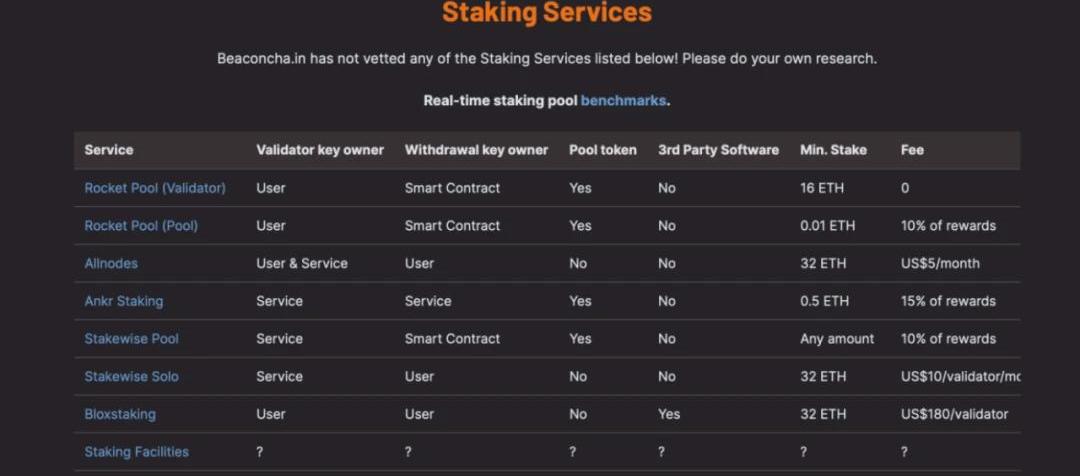Image resolution: width=1080 pixels, height=476 pixels.
Task: Open the Staking Facilities link
Action: point(136,452)
